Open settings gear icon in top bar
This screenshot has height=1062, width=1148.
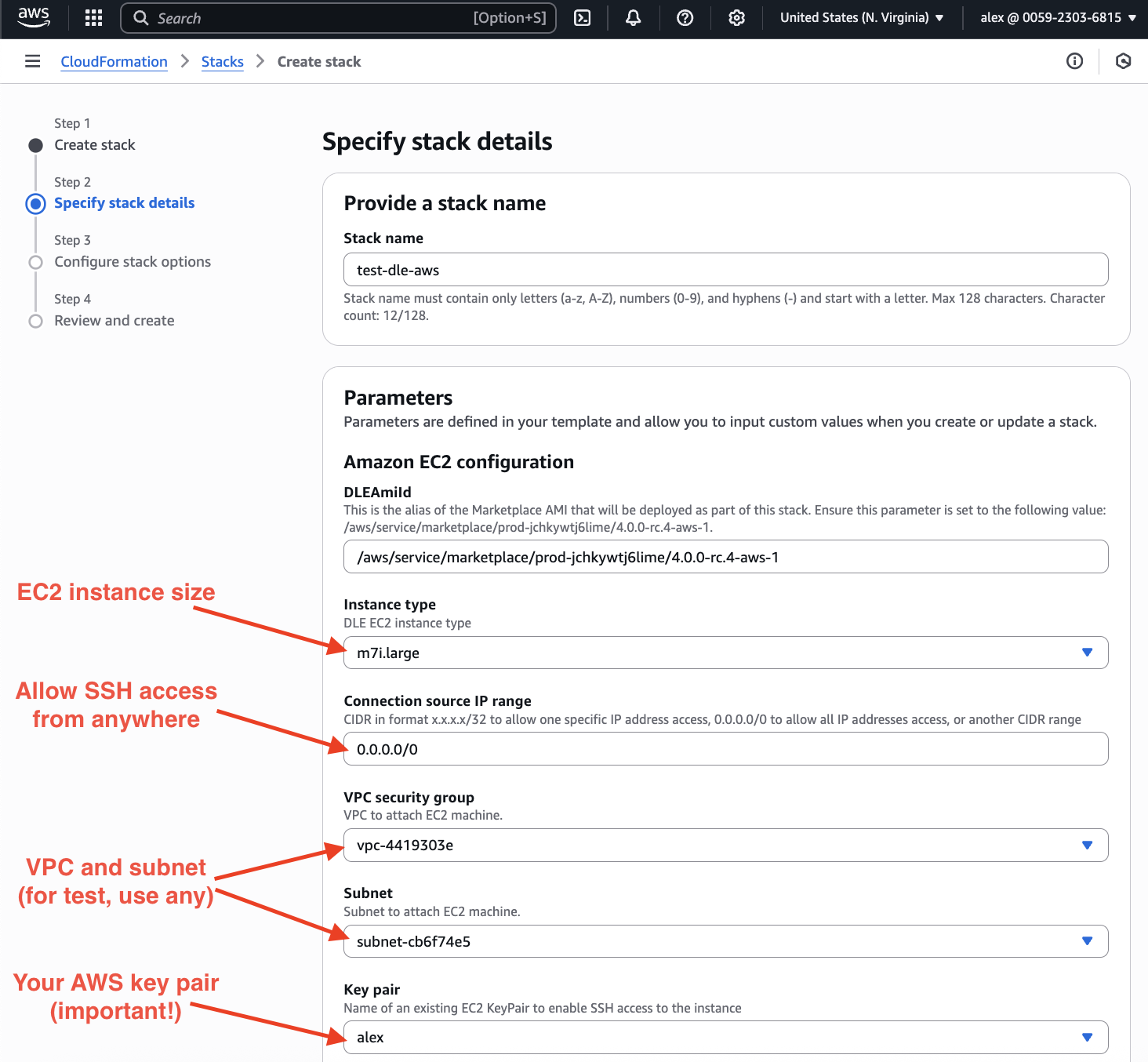(736, 18)
